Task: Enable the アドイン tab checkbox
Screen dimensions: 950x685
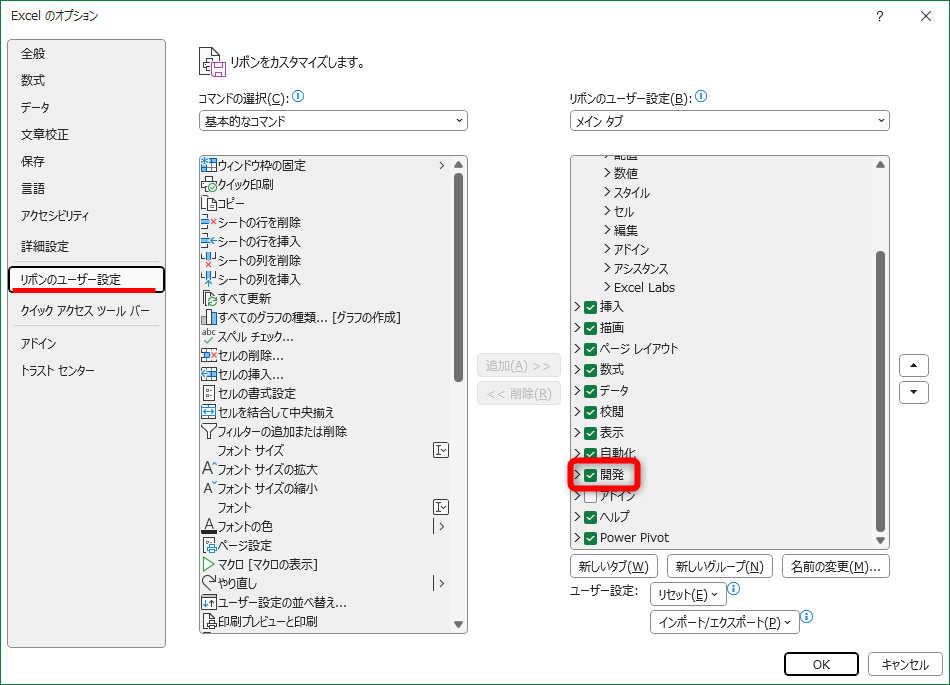Action: (589, 494)
